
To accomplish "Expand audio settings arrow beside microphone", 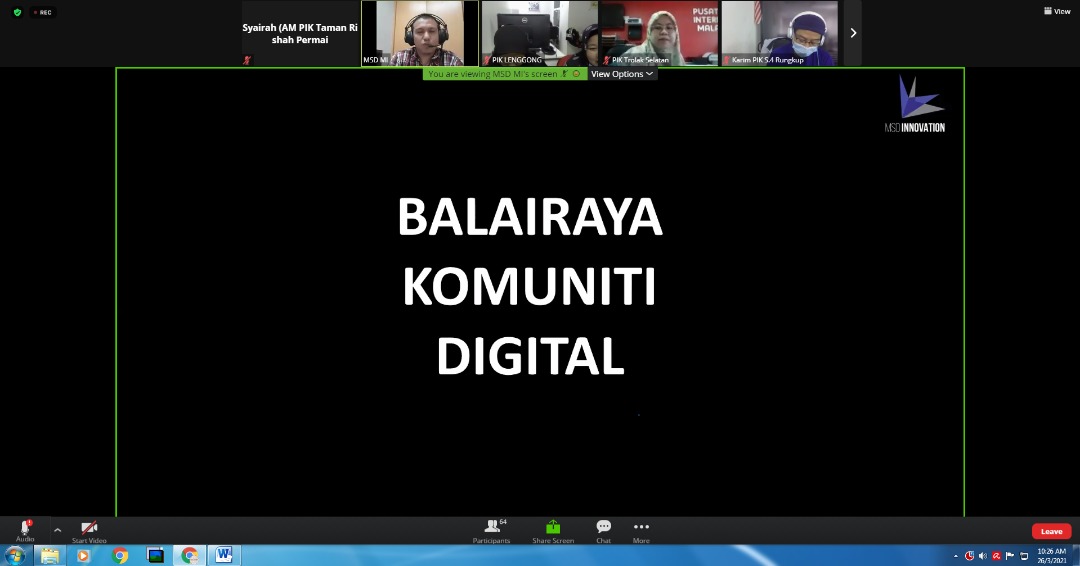I will click(57, 529).
